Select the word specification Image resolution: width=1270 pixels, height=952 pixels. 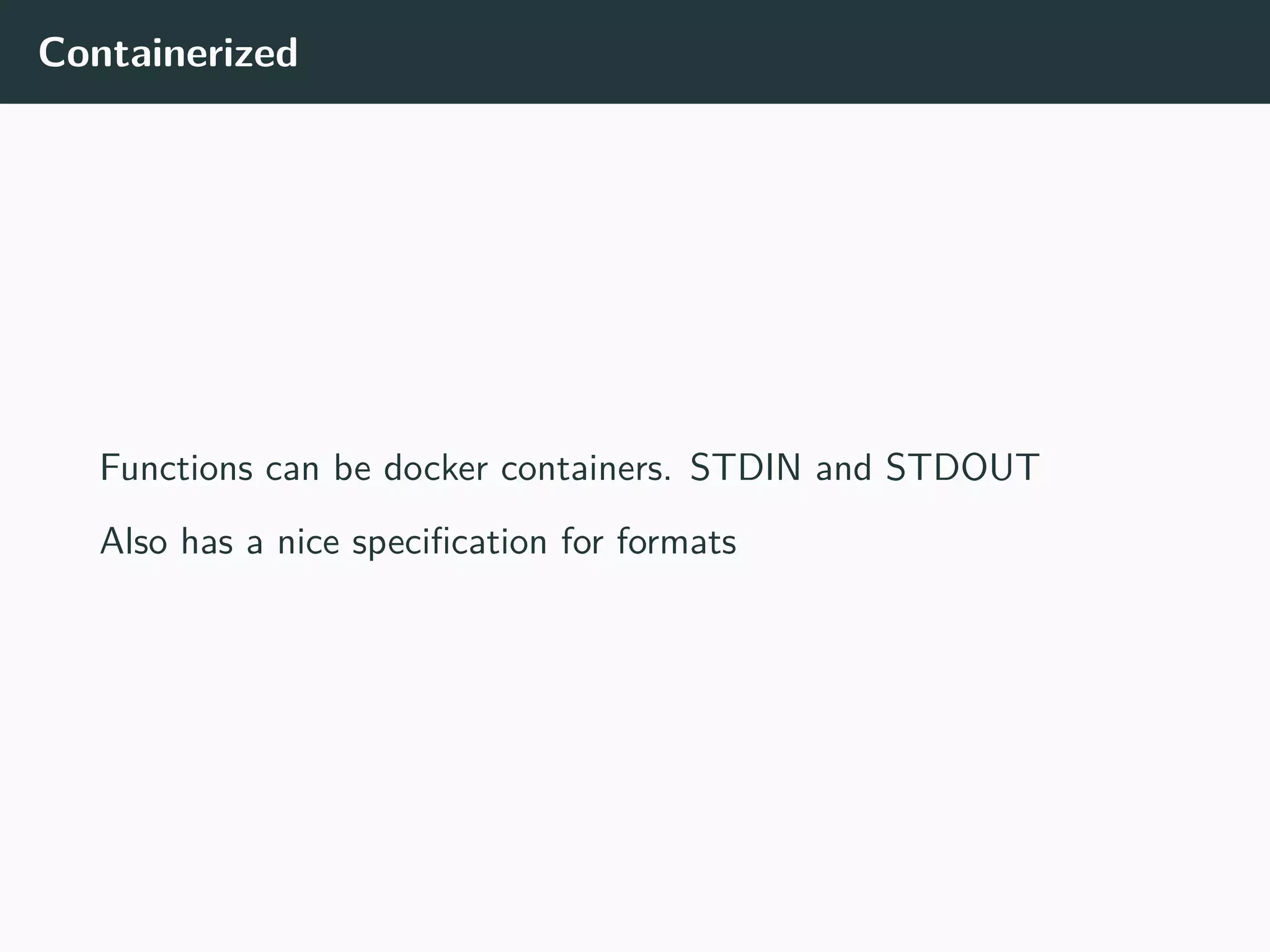click(x=450, y=542)
